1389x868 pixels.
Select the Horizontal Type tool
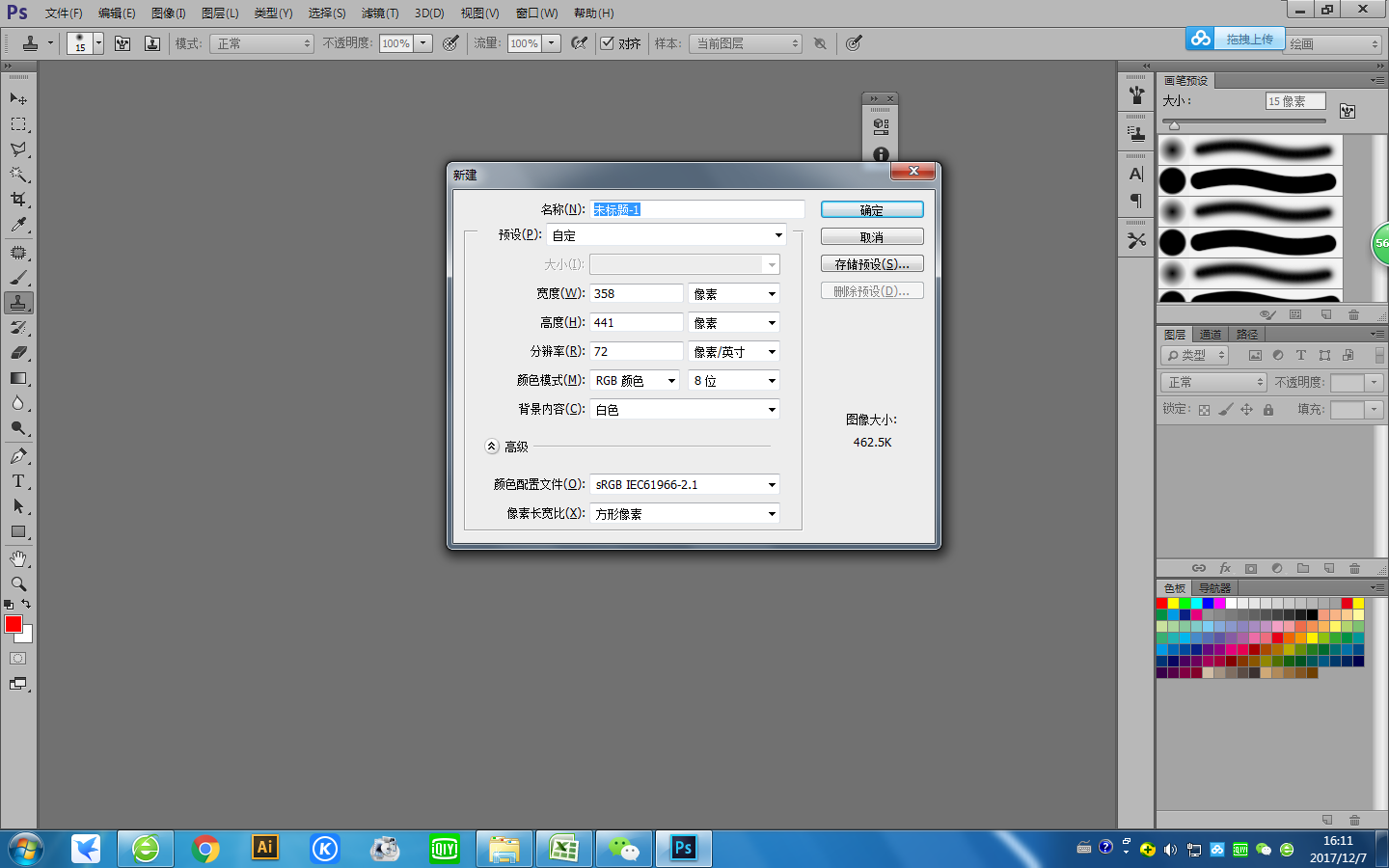click(x=19, y=481)
